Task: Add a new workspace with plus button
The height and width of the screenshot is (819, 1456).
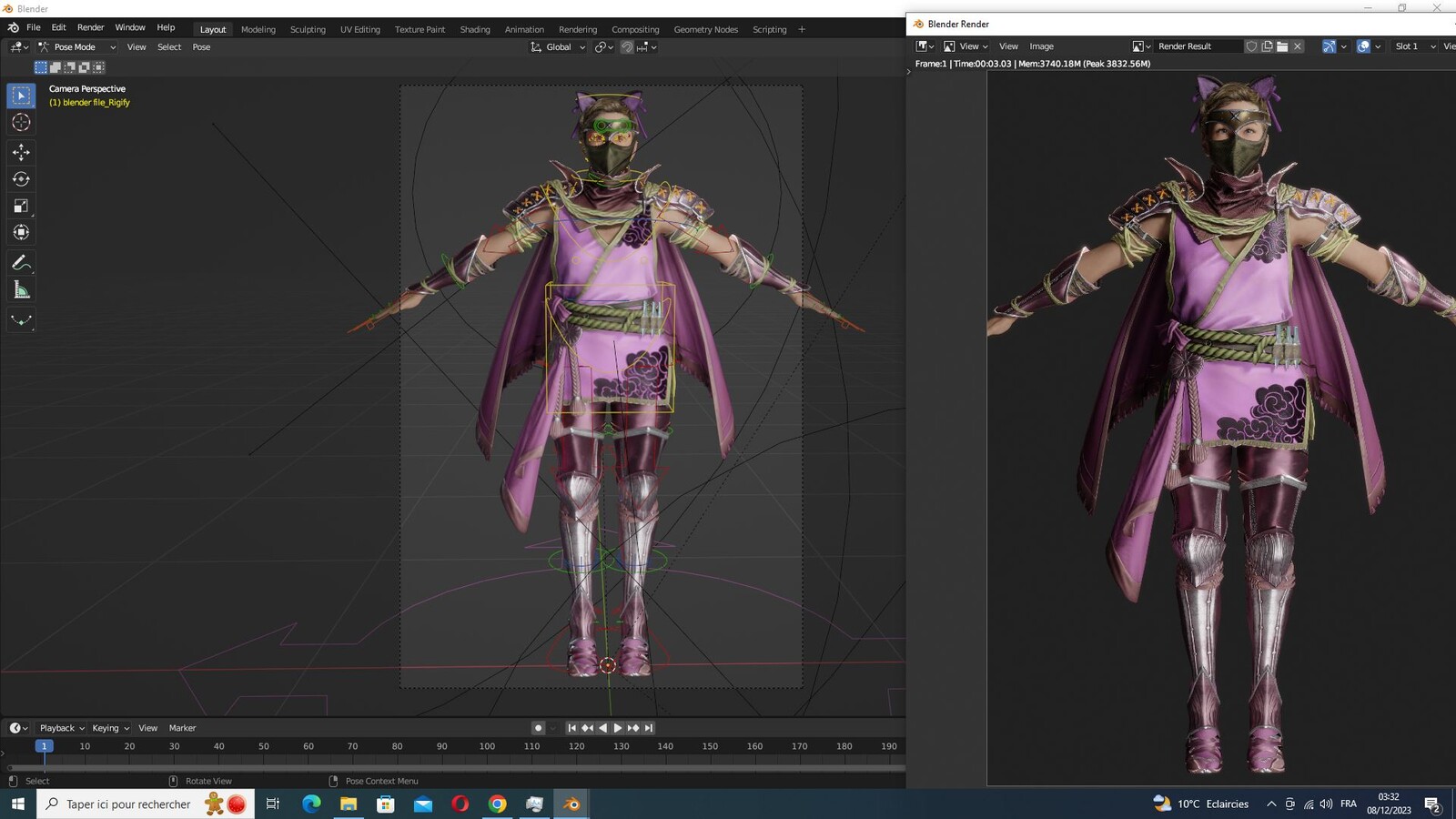Action: click(x=802, y=29)
